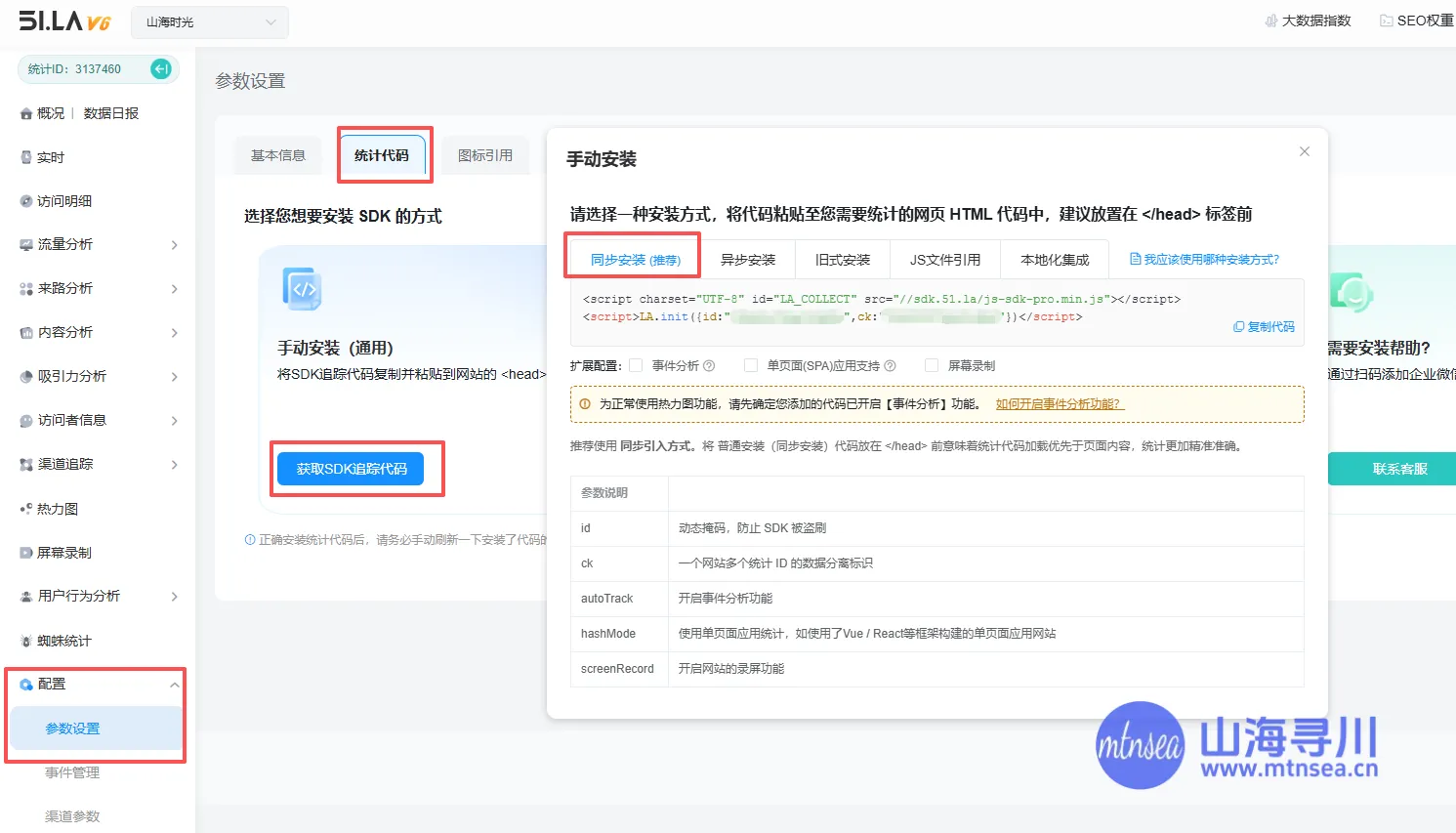The image size is (1456, 833).
Task: Open 我应该使用哪种安装方式? link
Action: pos(1204,260)
